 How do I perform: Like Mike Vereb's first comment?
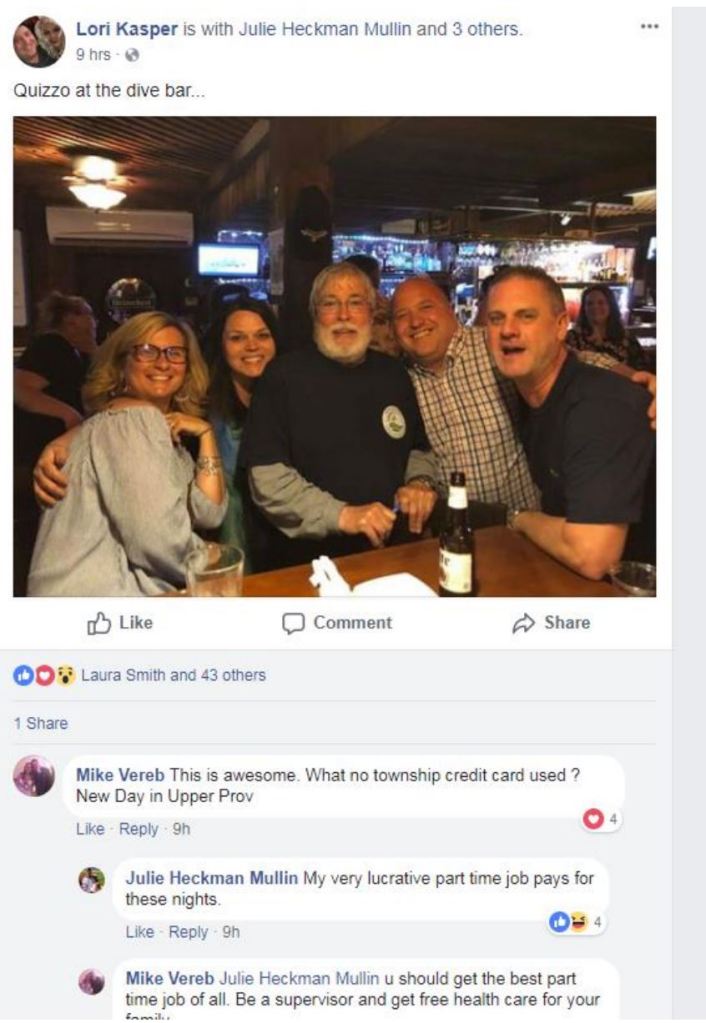[89, 829]
